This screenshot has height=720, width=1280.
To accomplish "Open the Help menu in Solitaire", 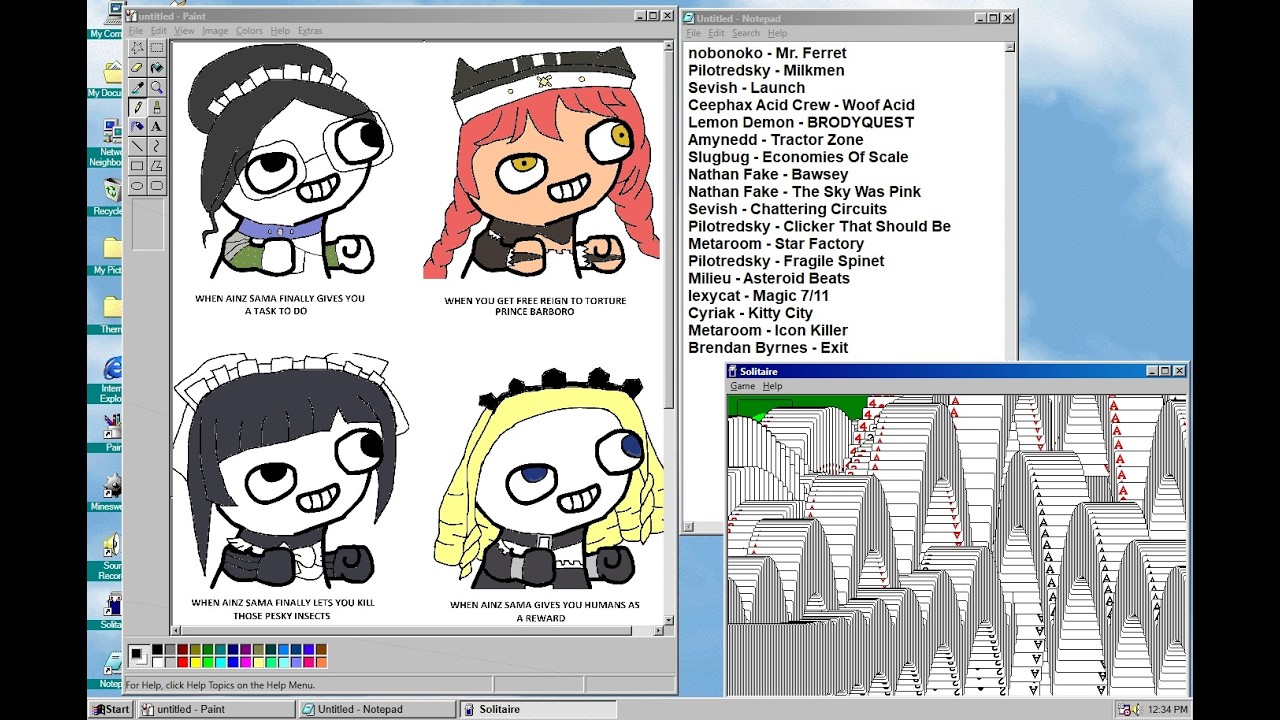I will point(772,386).
